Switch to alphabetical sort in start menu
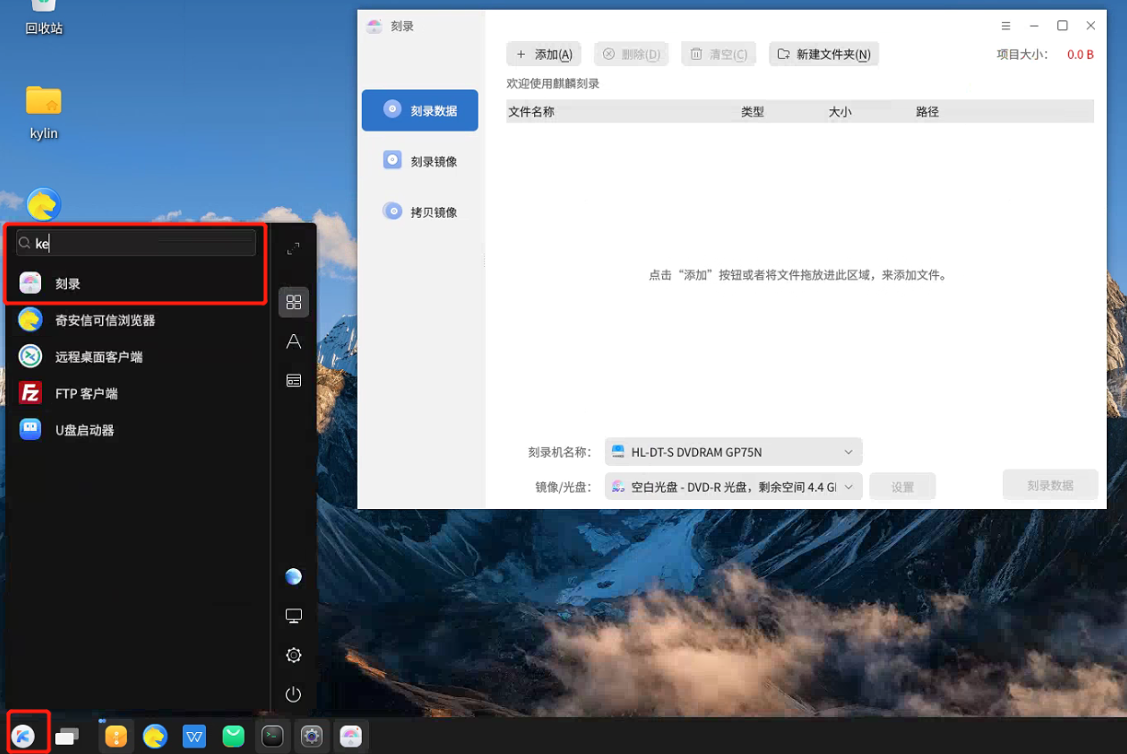The height and width of the screenshot is (754, 1127). [x=293, y=341]
